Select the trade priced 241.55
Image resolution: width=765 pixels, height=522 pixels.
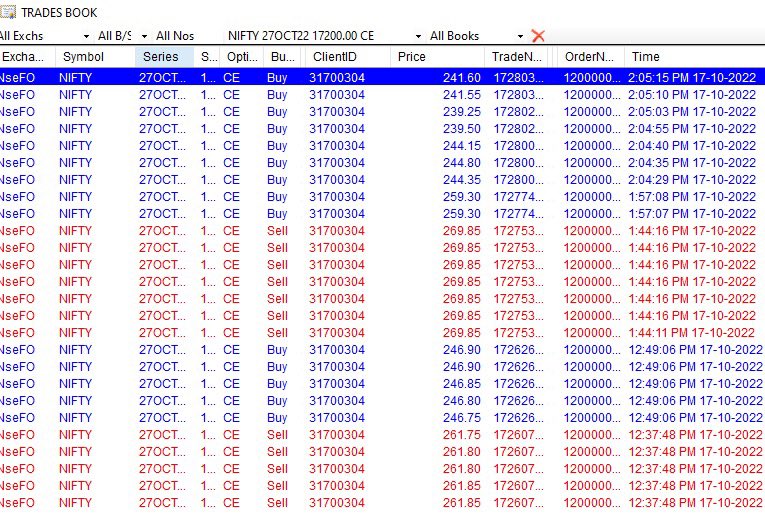point(382,95)
